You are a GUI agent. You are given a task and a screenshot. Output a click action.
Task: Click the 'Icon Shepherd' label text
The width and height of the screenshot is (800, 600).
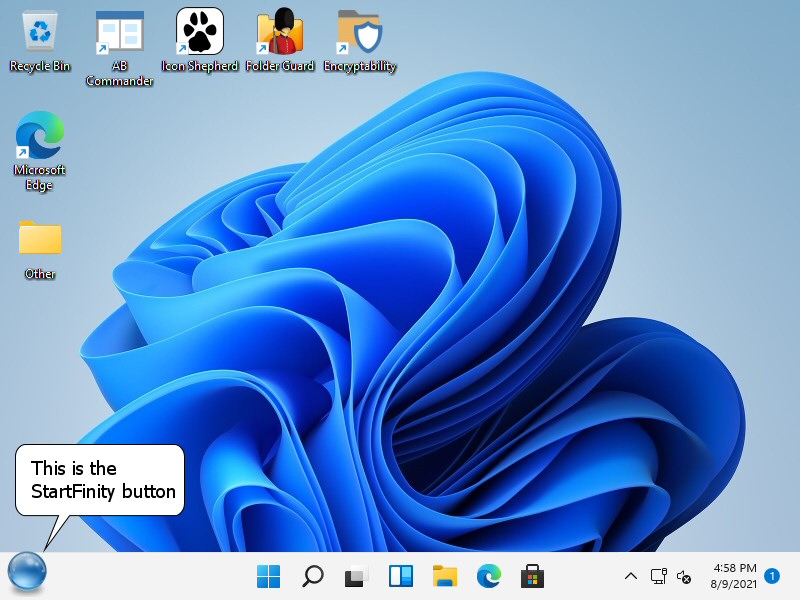coord(200,66)
